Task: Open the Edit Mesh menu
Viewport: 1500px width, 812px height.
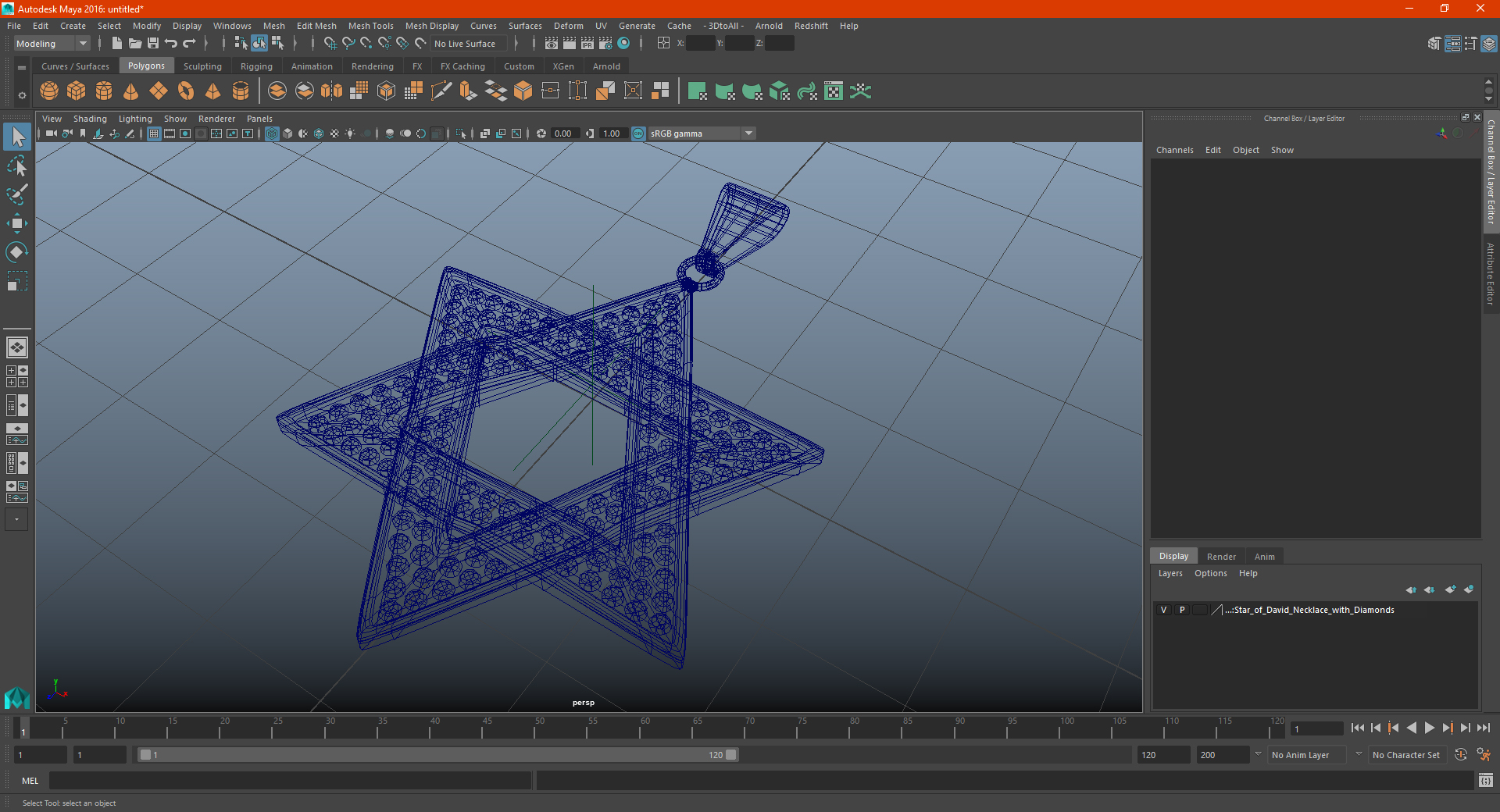Action: click(316, 26)
